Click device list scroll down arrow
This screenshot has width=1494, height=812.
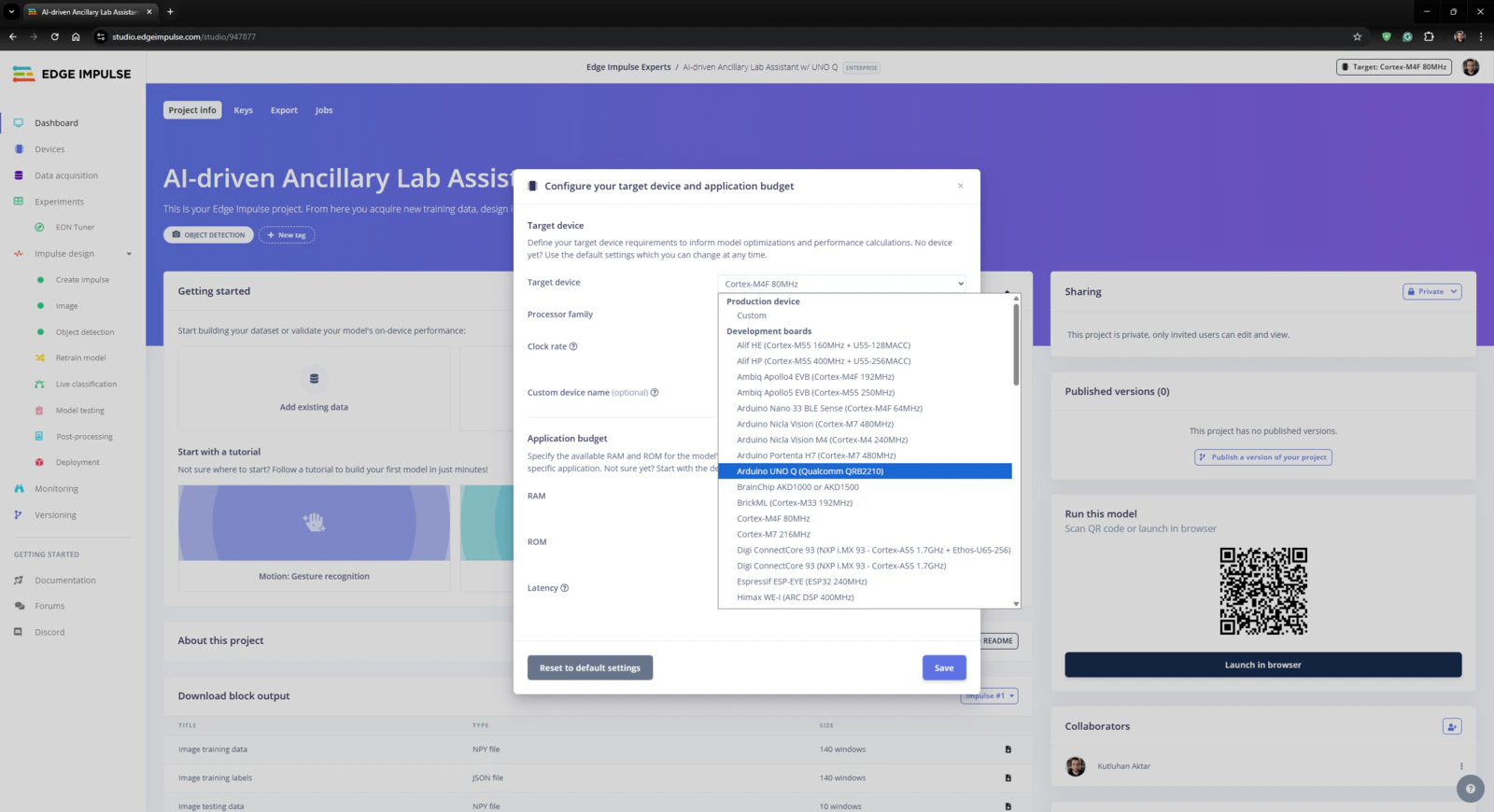(1016, 604)
